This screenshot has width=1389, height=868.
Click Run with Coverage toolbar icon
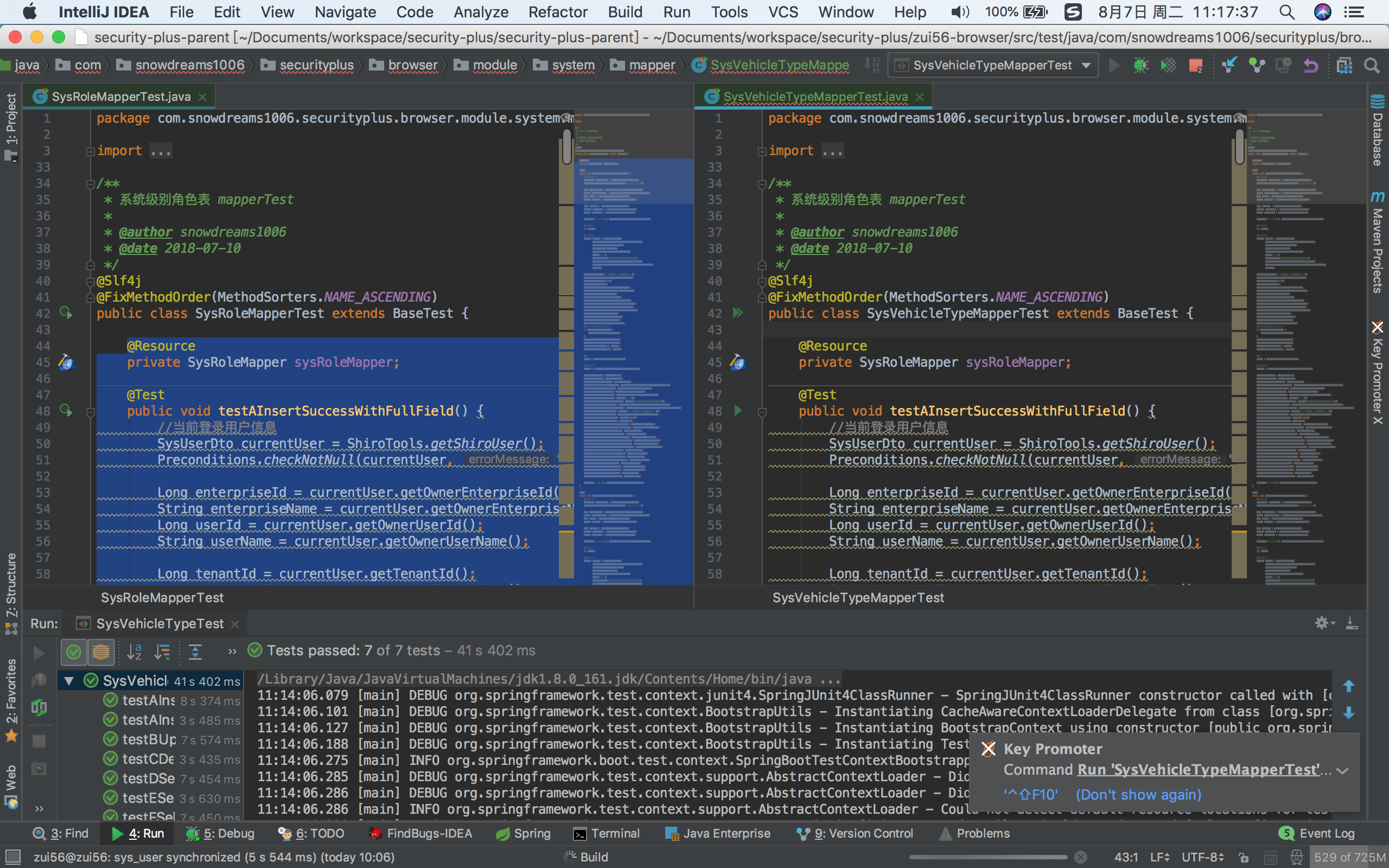pos(1168,66)
